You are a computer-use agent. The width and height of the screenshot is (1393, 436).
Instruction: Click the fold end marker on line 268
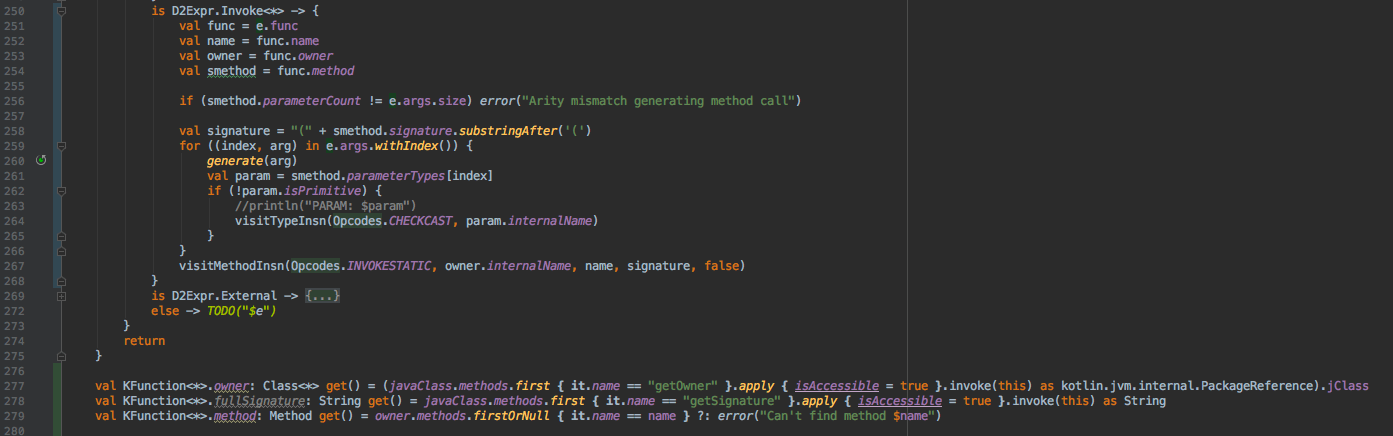pyautogui.click(x=61, y=281)
